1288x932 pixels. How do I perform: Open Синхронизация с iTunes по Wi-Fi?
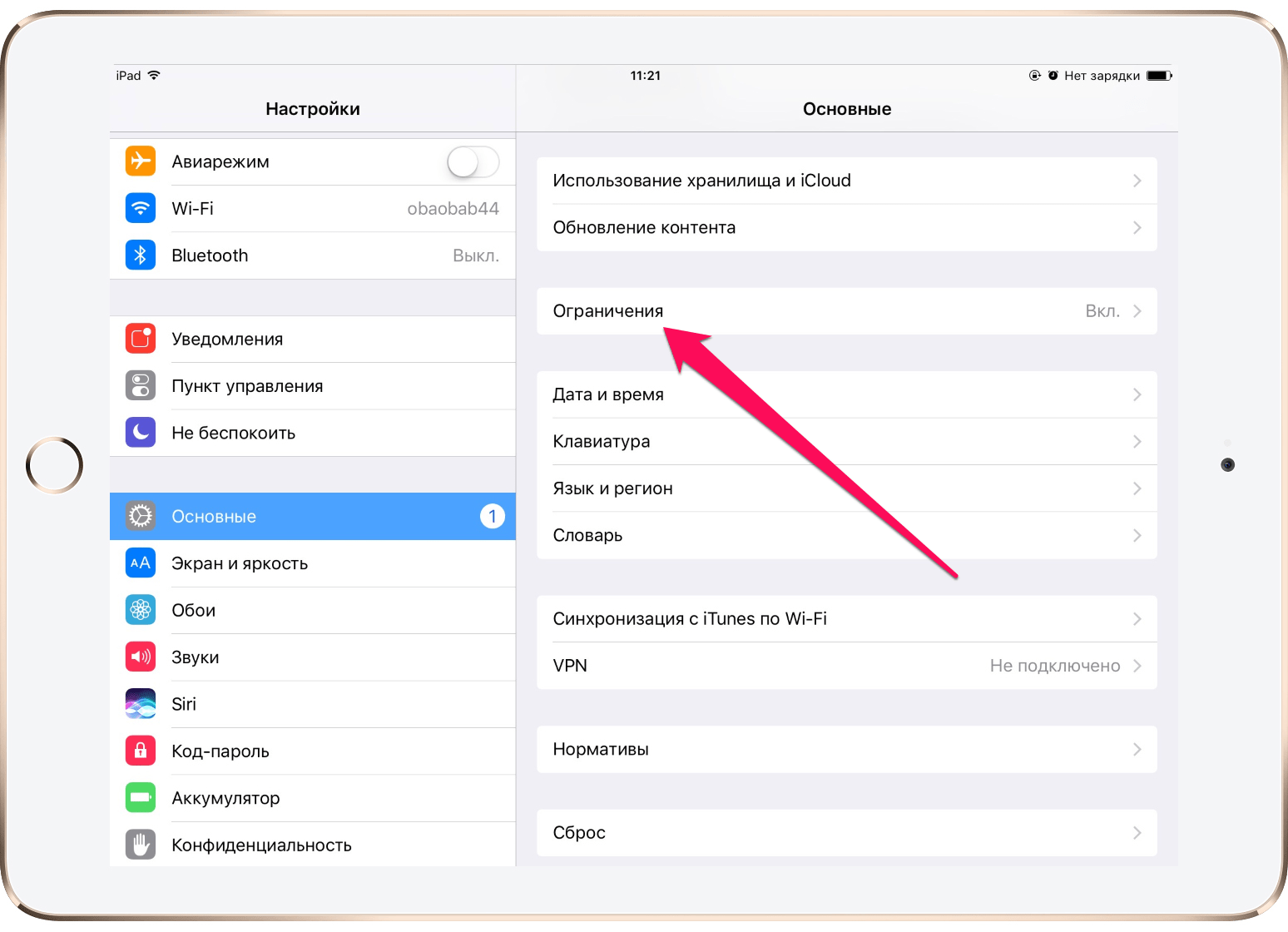[x=847, y=618]
